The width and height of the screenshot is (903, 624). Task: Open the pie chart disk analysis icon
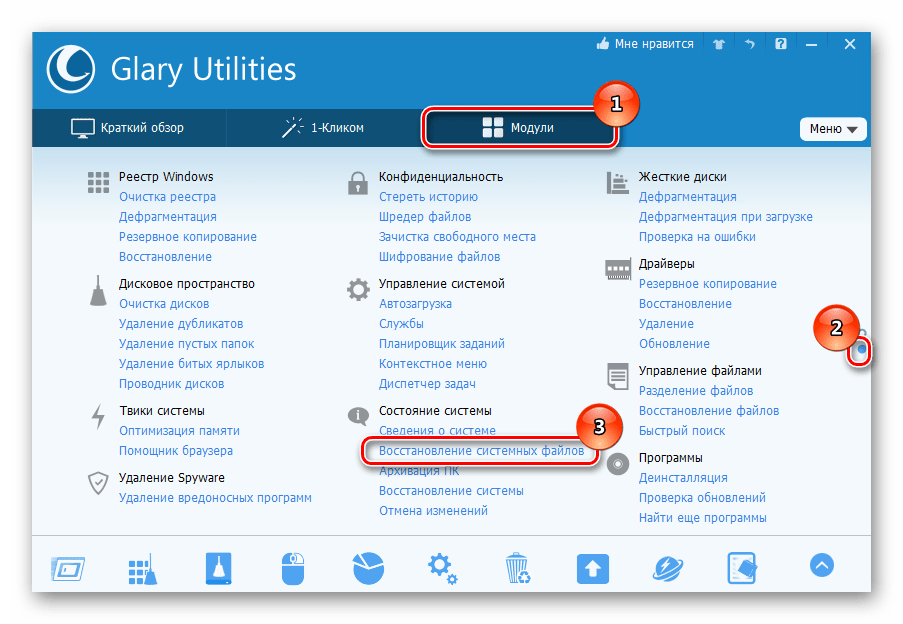click(x=368, y=568)
